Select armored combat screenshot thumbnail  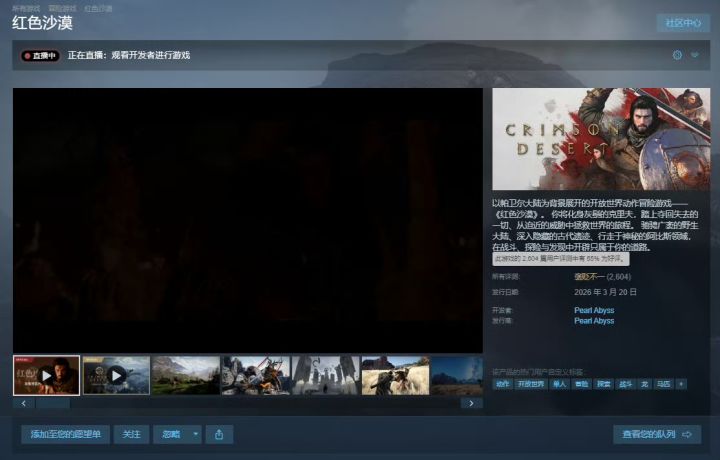point(256,376)
